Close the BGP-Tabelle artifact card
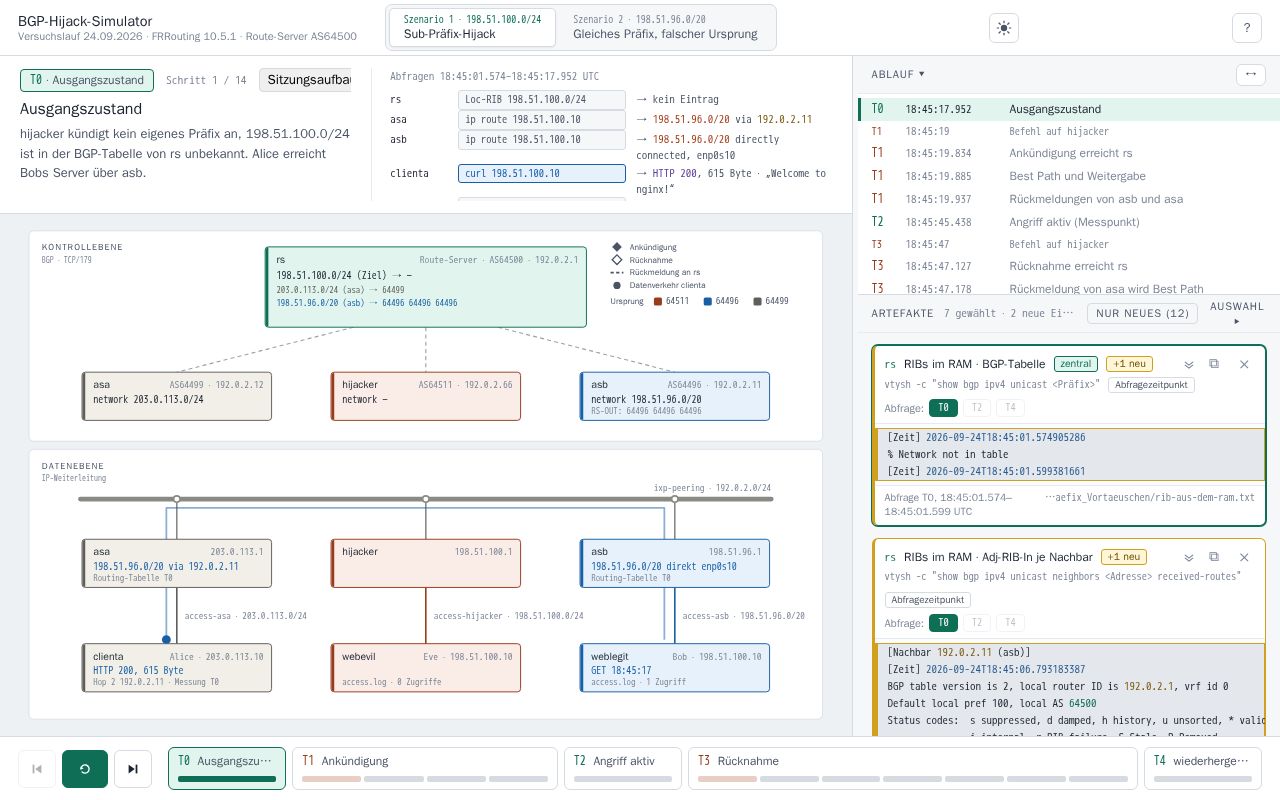 [x=1244, y=364]
